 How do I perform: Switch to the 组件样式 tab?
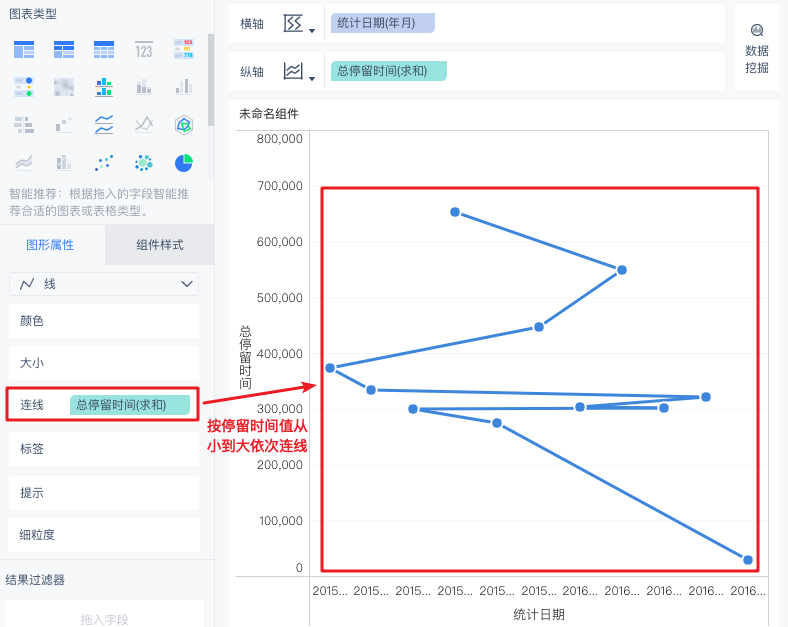point(160,245)
